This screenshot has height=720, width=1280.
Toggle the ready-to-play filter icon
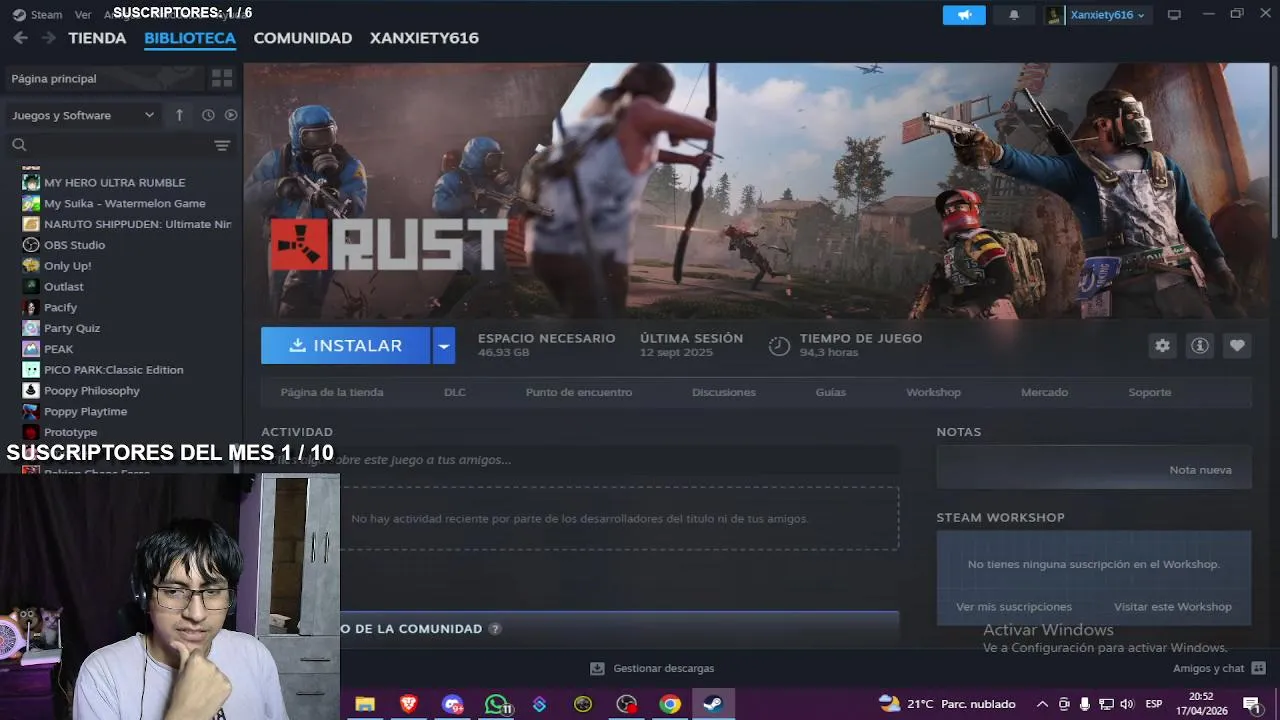pos(231,115)
